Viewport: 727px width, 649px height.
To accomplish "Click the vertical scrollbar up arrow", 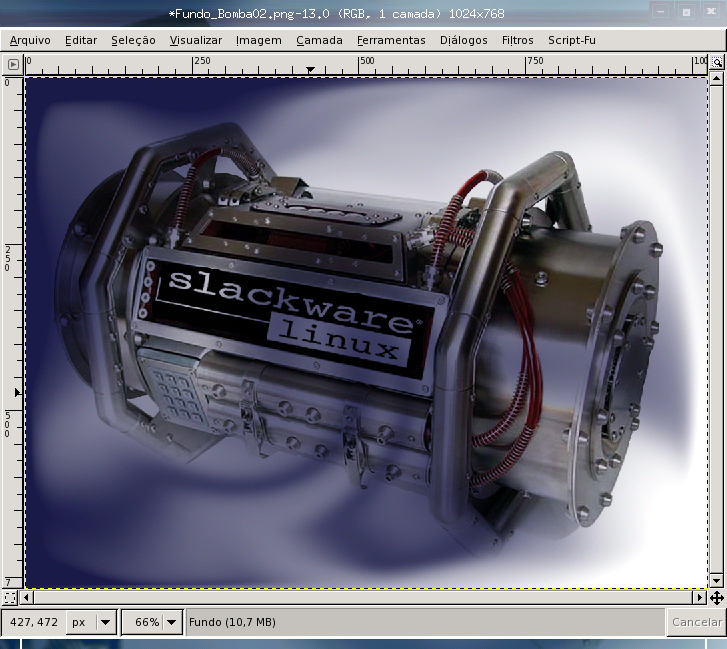I will click(716, 78).
